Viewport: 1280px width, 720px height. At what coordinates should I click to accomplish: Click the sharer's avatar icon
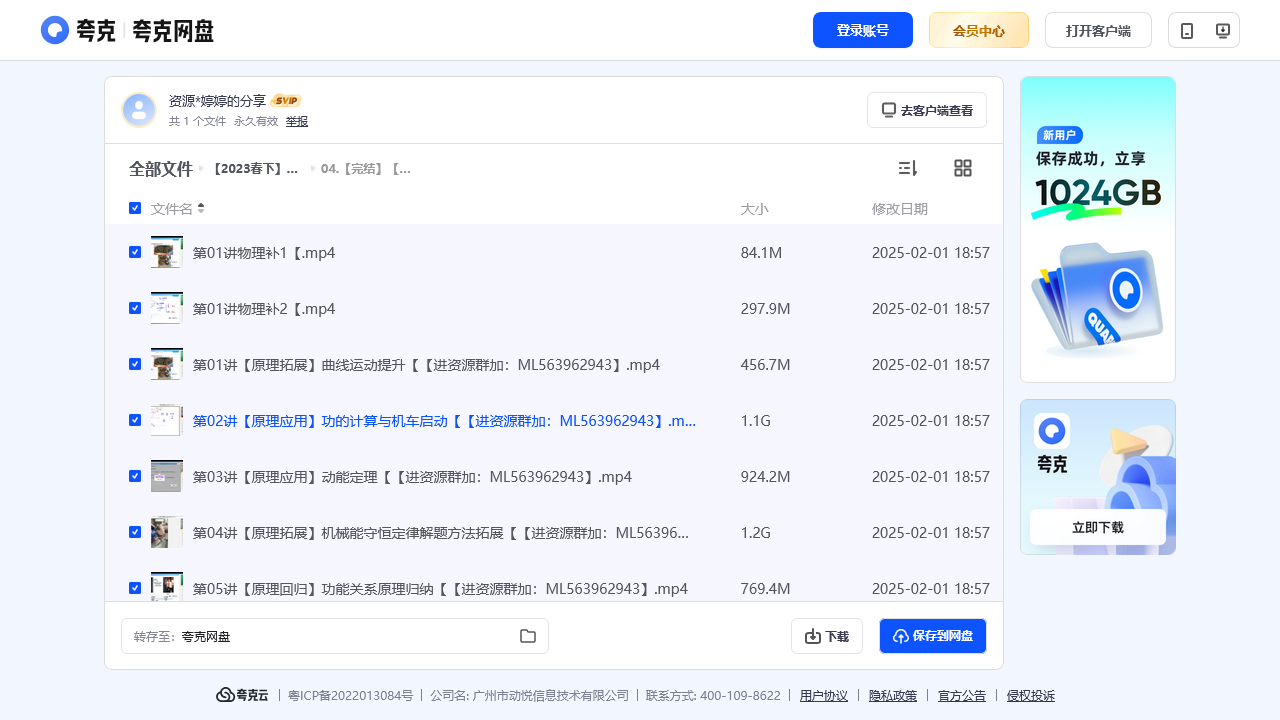[x=139, y=110]
